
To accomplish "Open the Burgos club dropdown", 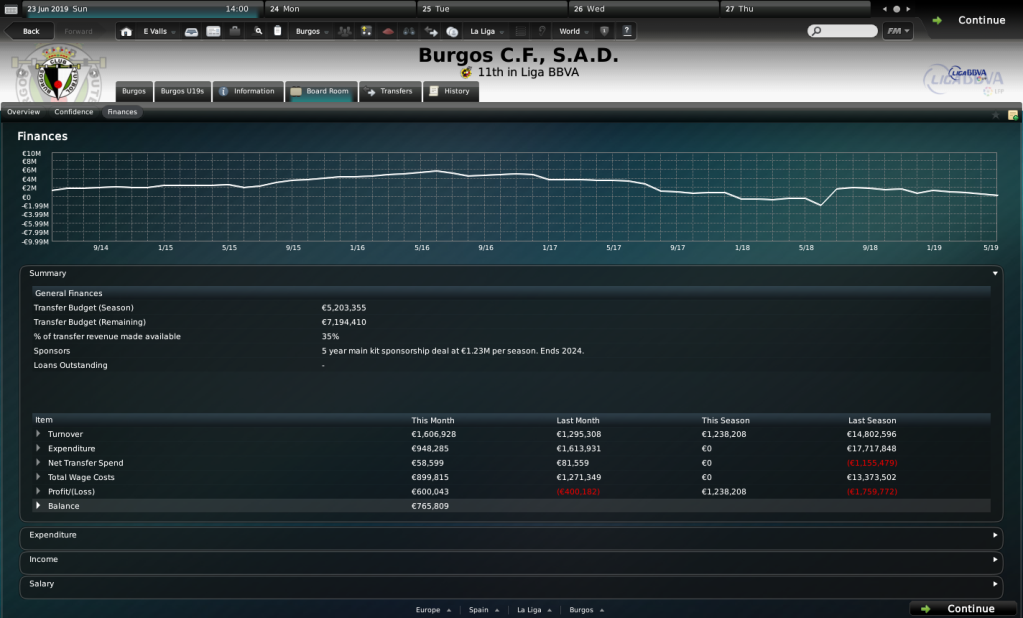I will 312,31.
